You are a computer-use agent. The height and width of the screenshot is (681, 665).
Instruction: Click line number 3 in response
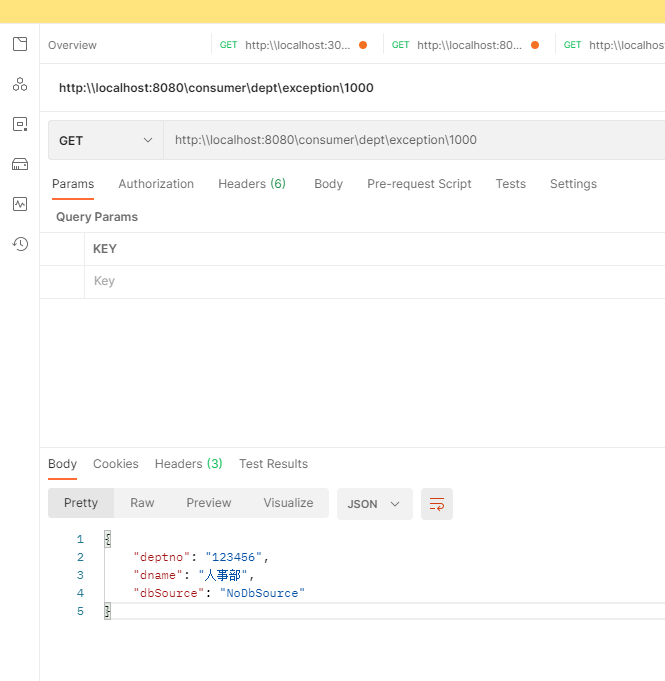[80, 575]
